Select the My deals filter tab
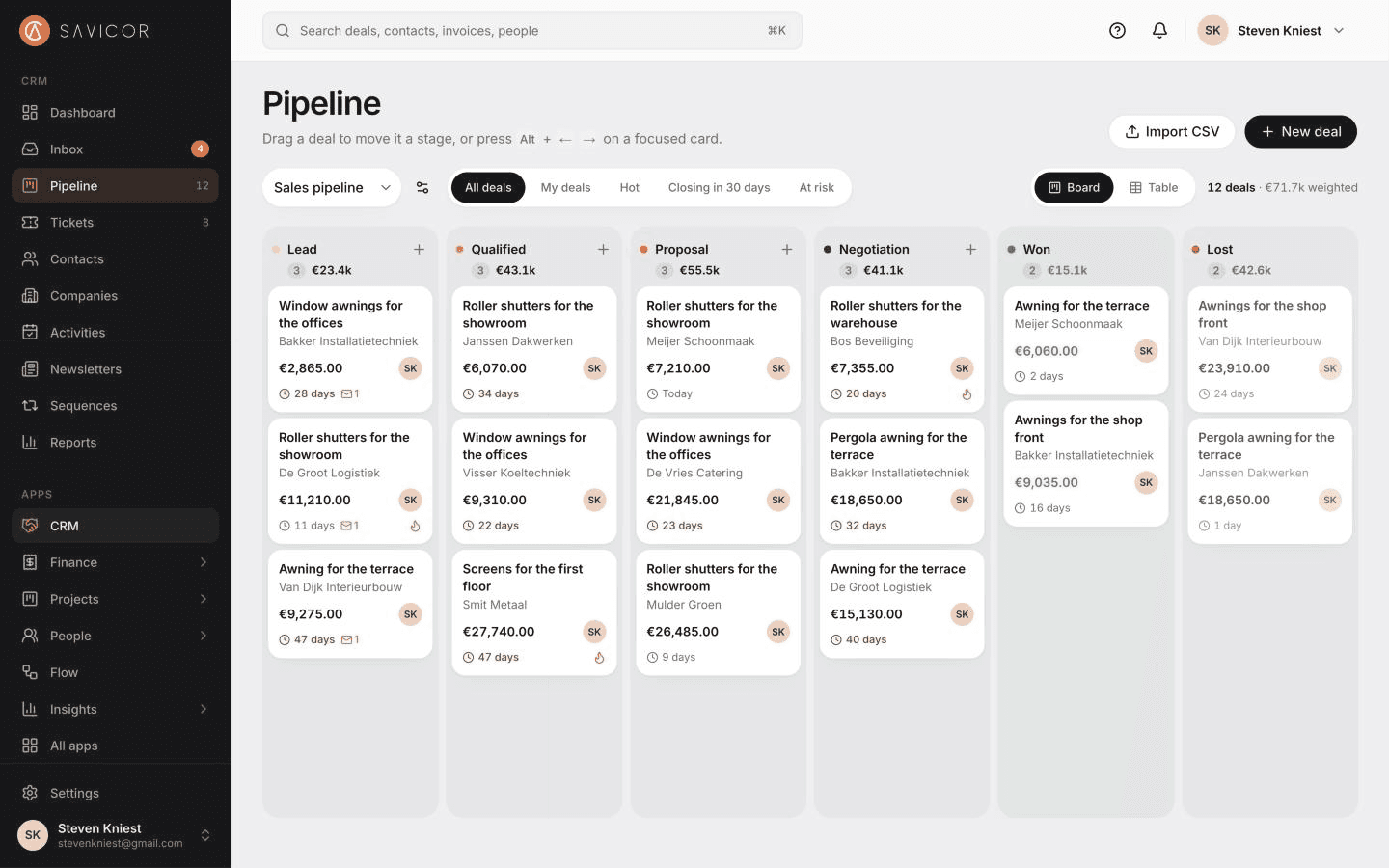The image size is (1389, 868). pyautogui.click(x=565, y=187)
